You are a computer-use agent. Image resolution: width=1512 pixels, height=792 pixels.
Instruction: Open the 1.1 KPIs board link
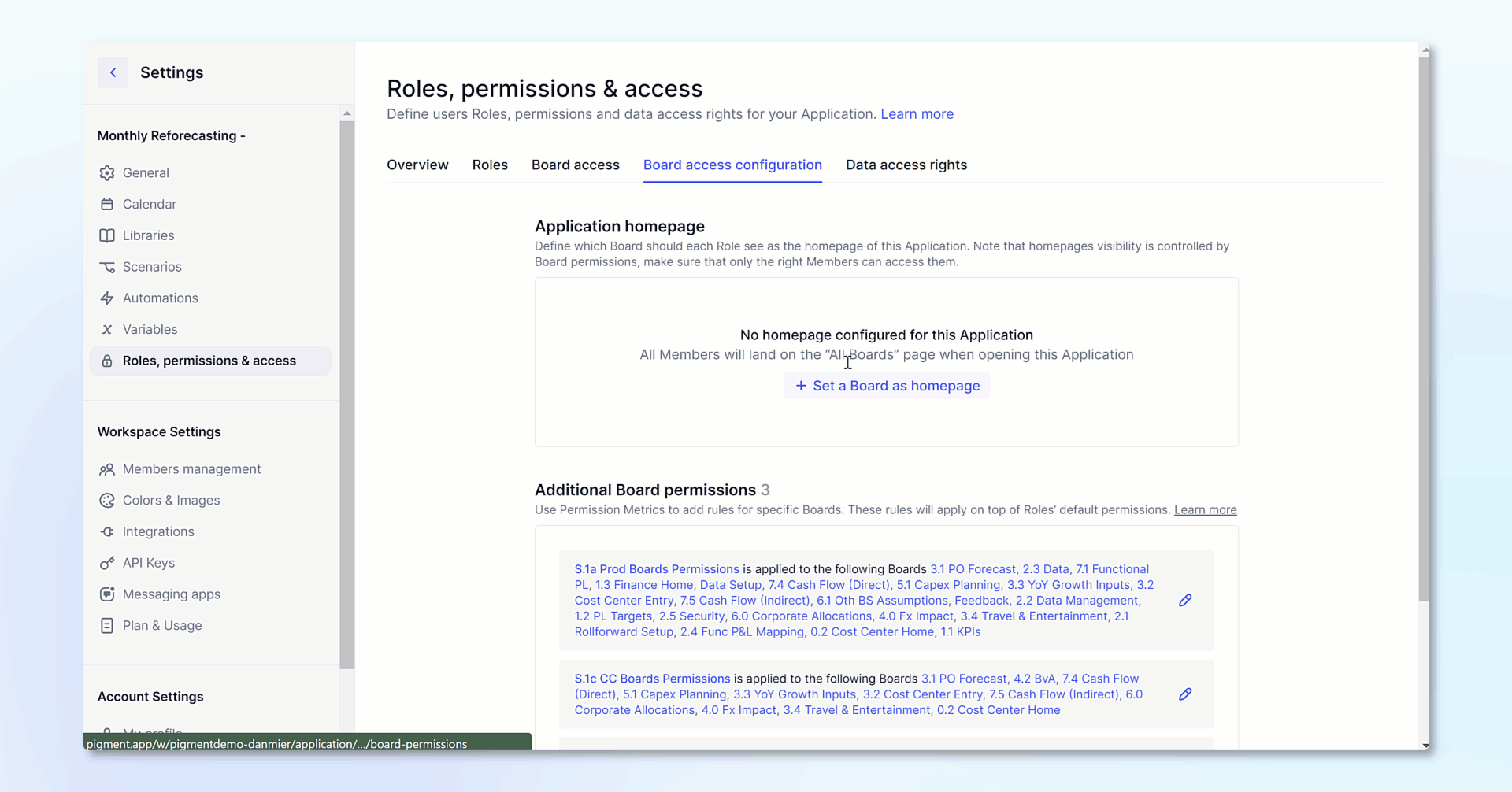pos(961,632)
